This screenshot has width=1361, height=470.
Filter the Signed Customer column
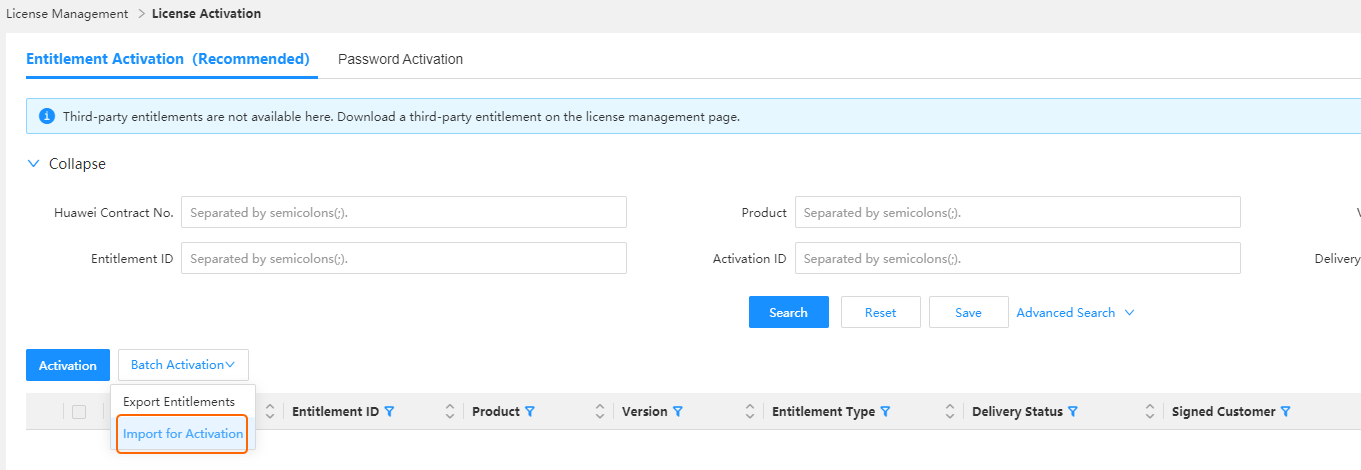pos(1286,412)
